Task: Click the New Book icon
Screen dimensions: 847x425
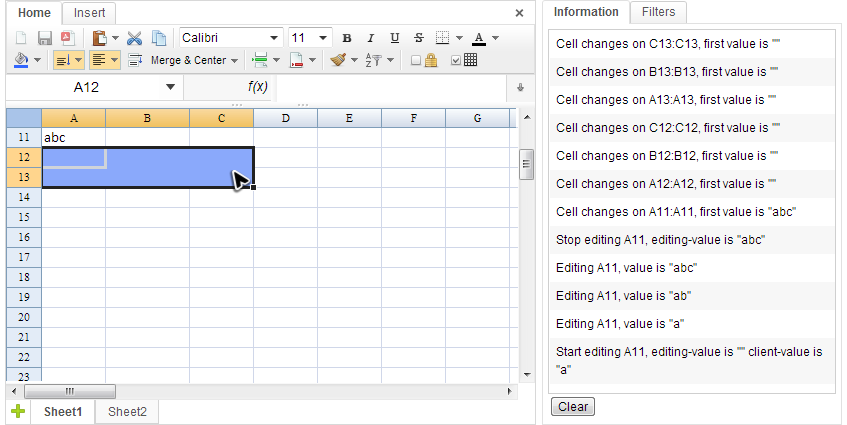Action: pyautogui.click(x=21, y=38)
